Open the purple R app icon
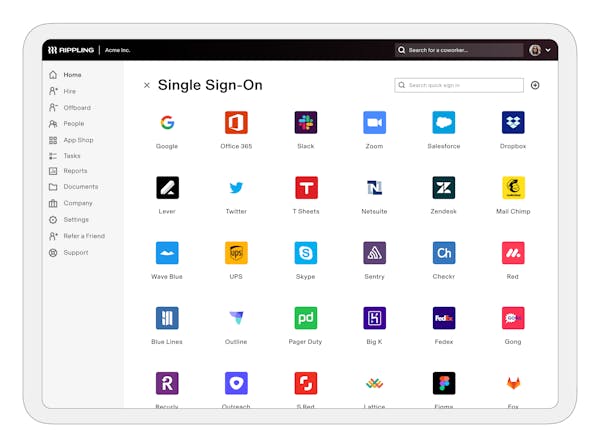This screenshot has width=600, height=447. 167,383
